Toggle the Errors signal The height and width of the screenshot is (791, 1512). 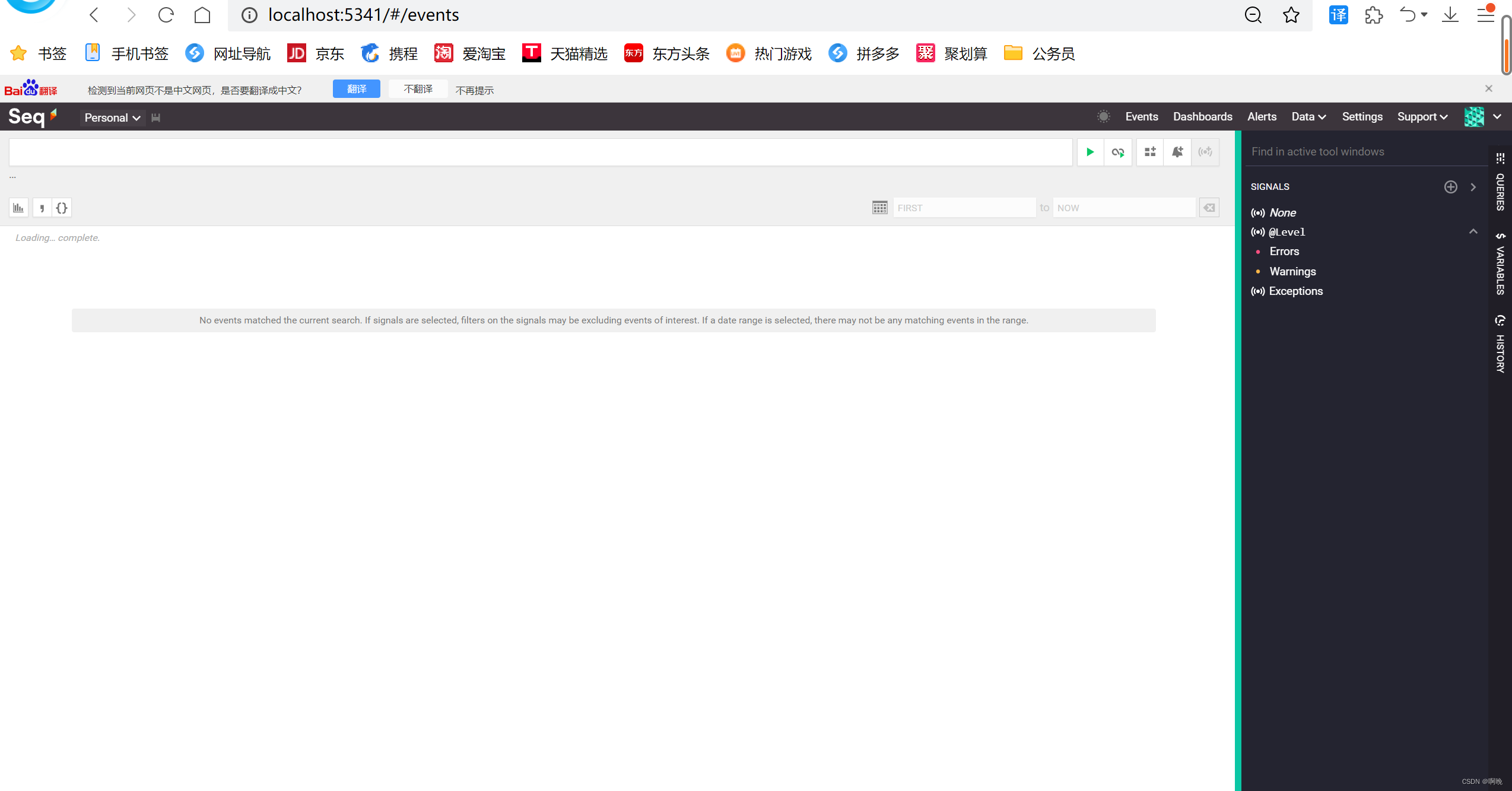[1284, 252]
